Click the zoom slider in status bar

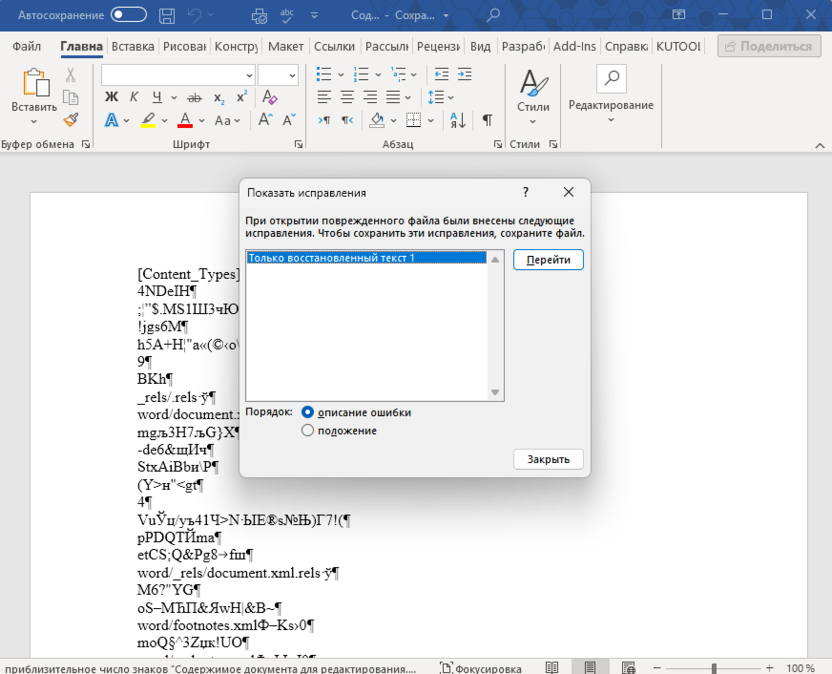(713, 667)
